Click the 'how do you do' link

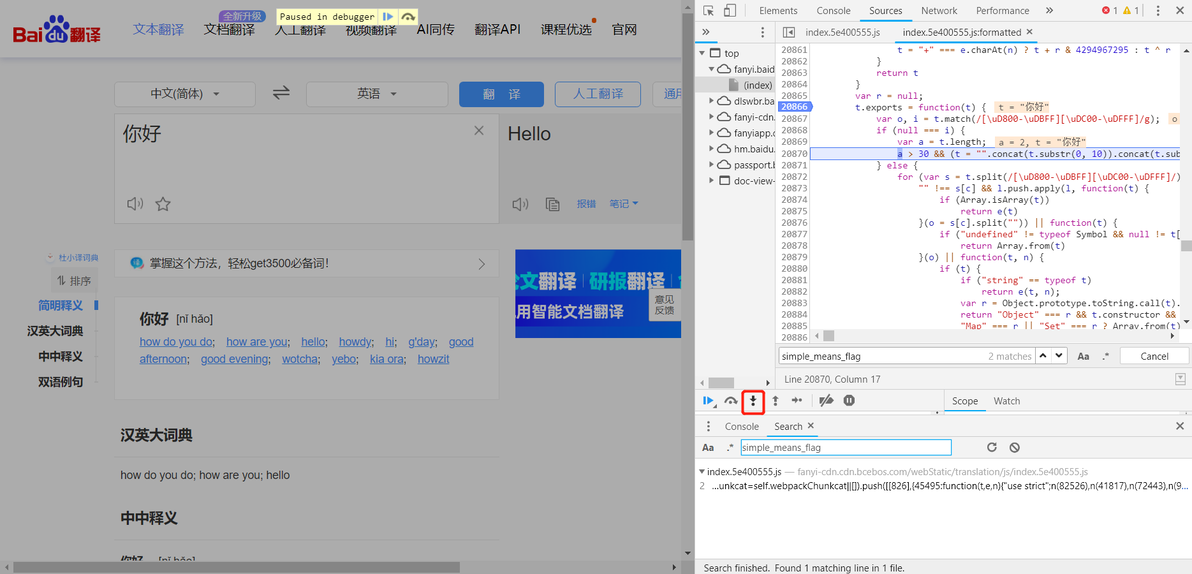[177, 341]
